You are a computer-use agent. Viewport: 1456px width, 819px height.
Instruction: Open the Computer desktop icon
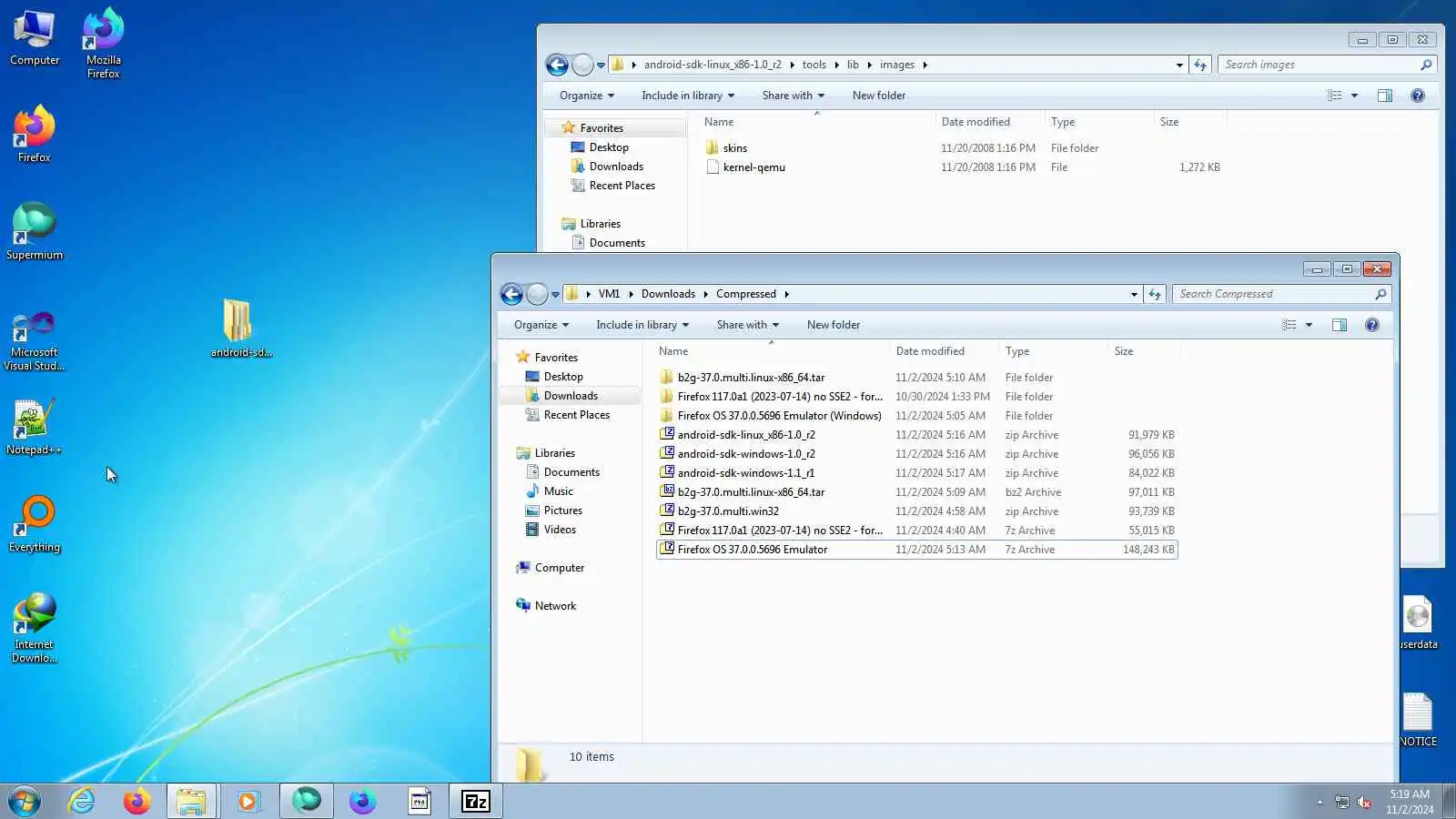pyautogui.click(x=35, y=38)
